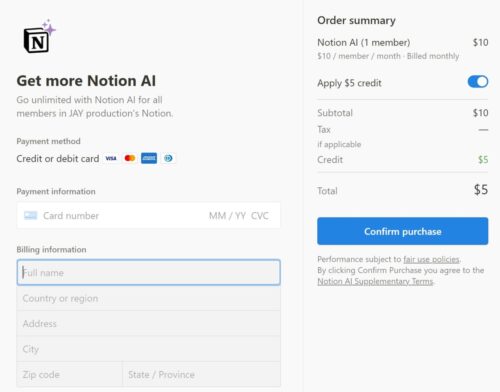Focus the Card number input field
Screen dimensions: 500x392
point(120,216)
